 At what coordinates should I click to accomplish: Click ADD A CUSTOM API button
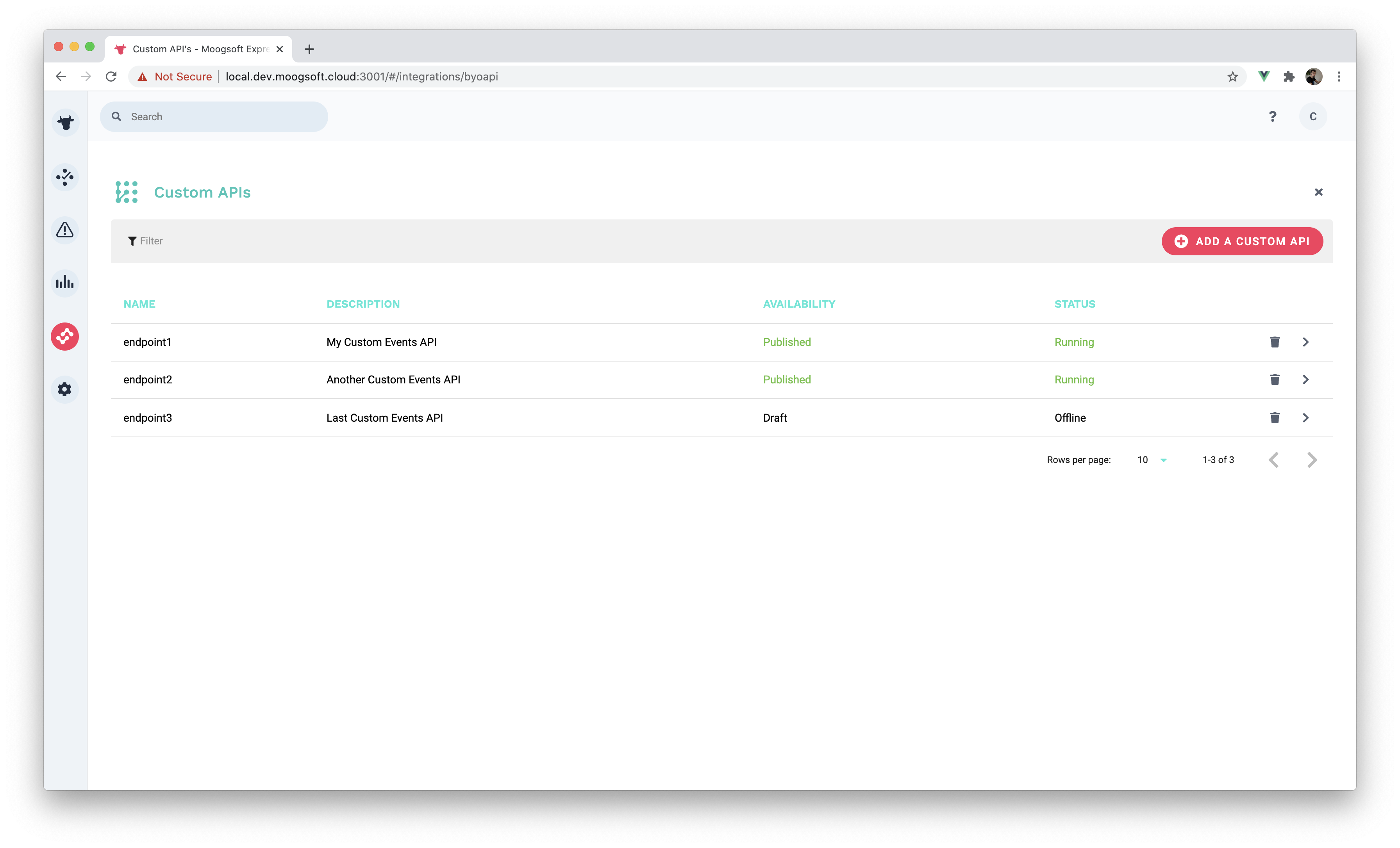[1242, 241]
